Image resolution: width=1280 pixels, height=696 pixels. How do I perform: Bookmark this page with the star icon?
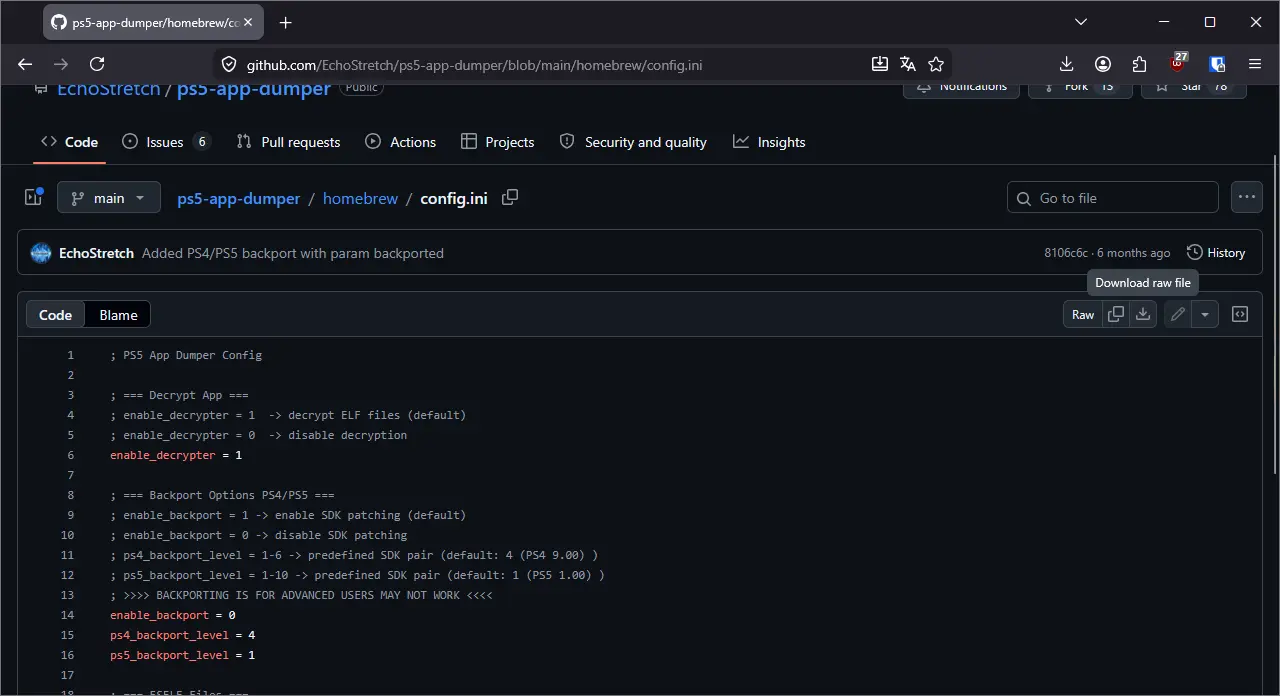(x=936, y=64)
